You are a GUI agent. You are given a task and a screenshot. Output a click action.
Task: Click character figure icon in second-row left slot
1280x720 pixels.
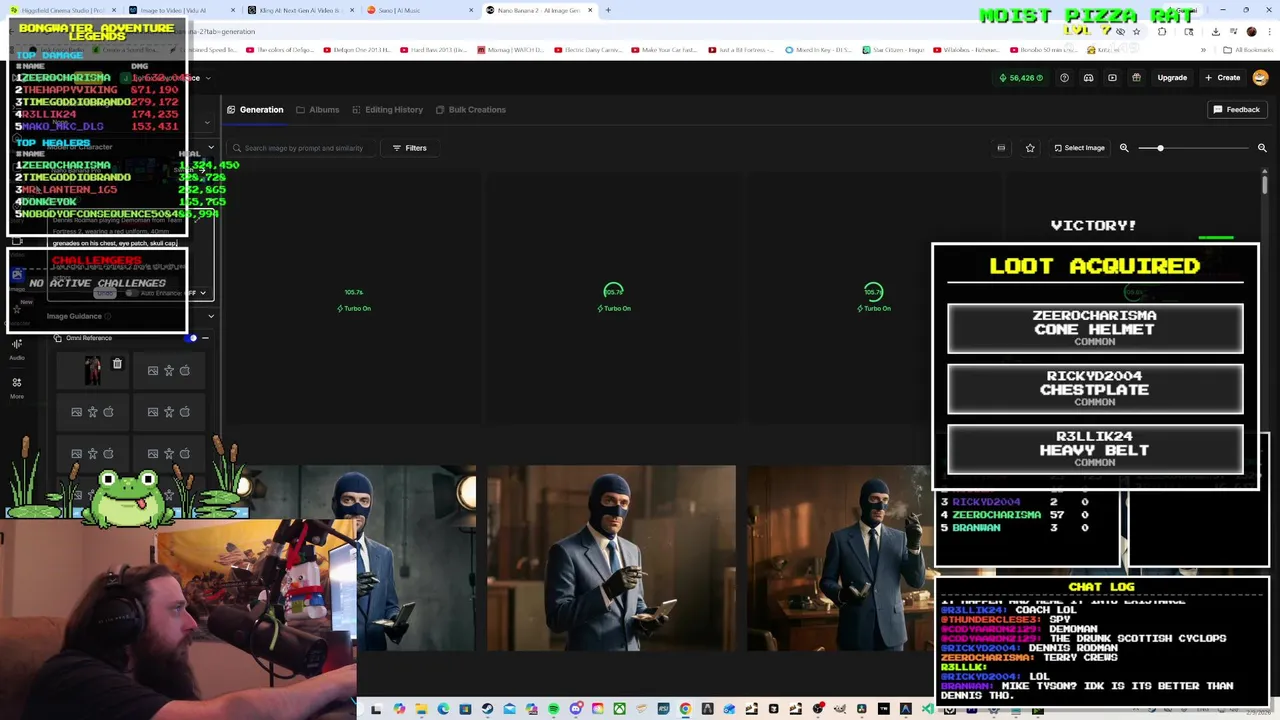pyautogui.click(x=92, y=412)
